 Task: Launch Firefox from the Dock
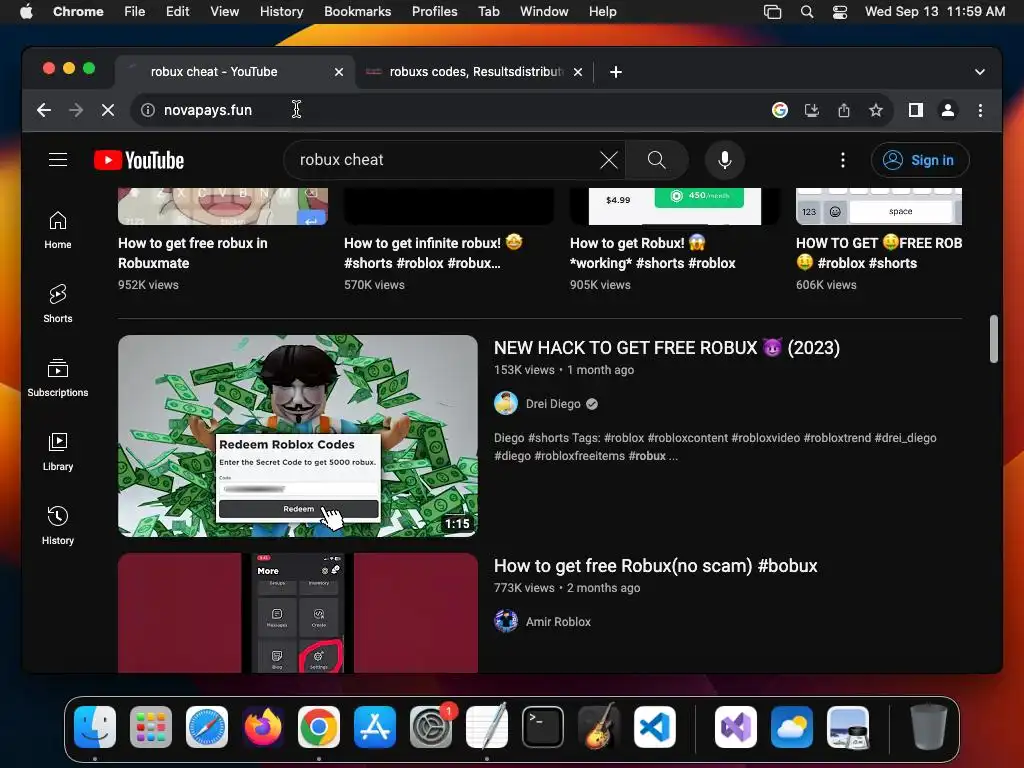point(263,727)
